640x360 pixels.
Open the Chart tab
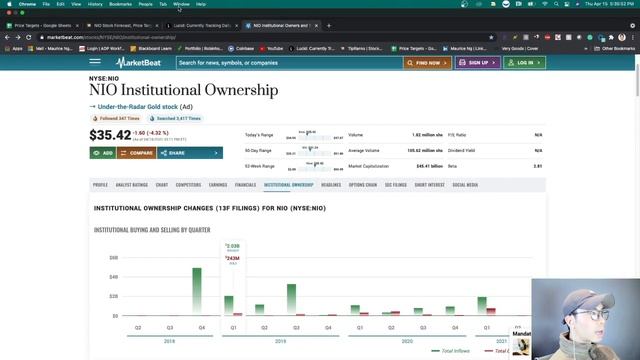[x=162, y=185]
